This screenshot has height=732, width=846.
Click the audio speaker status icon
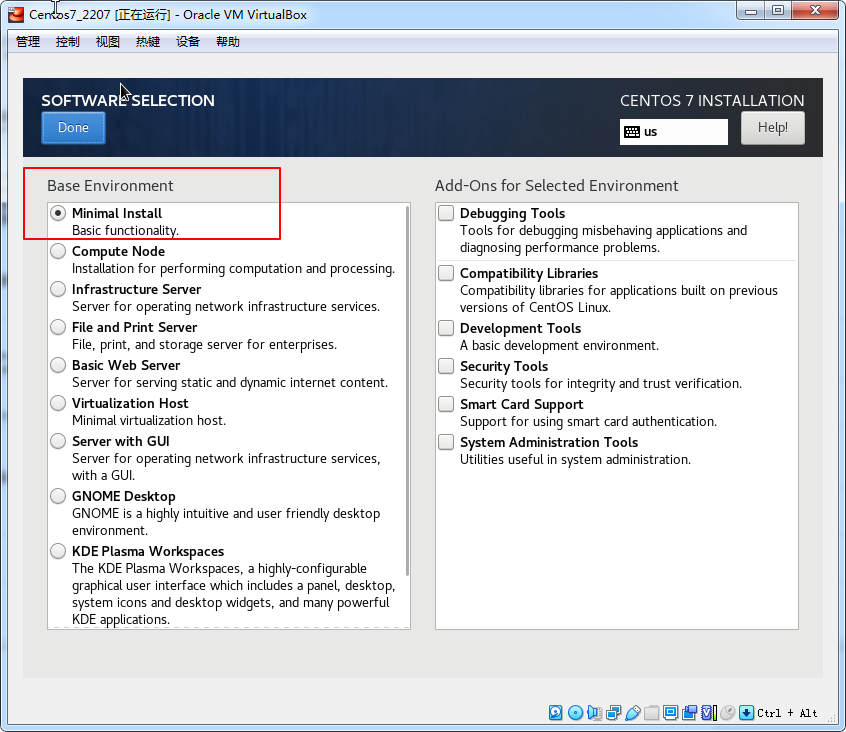pyautogui.click(x=594, y=713)
